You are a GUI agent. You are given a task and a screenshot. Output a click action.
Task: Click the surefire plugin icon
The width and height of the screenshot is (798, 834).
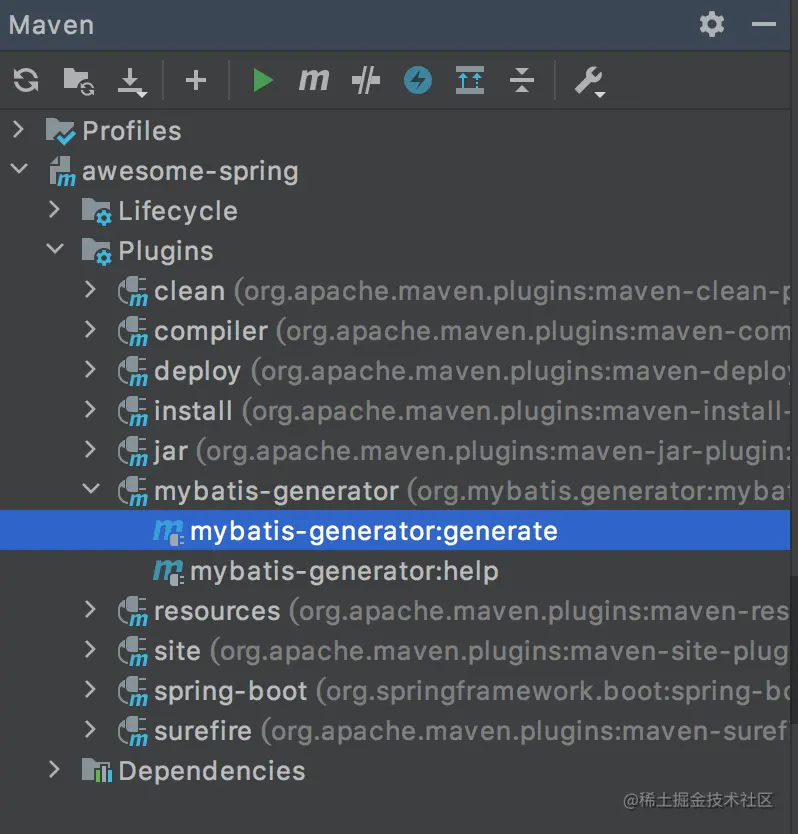pyautogui.click(x=132, y=731)
